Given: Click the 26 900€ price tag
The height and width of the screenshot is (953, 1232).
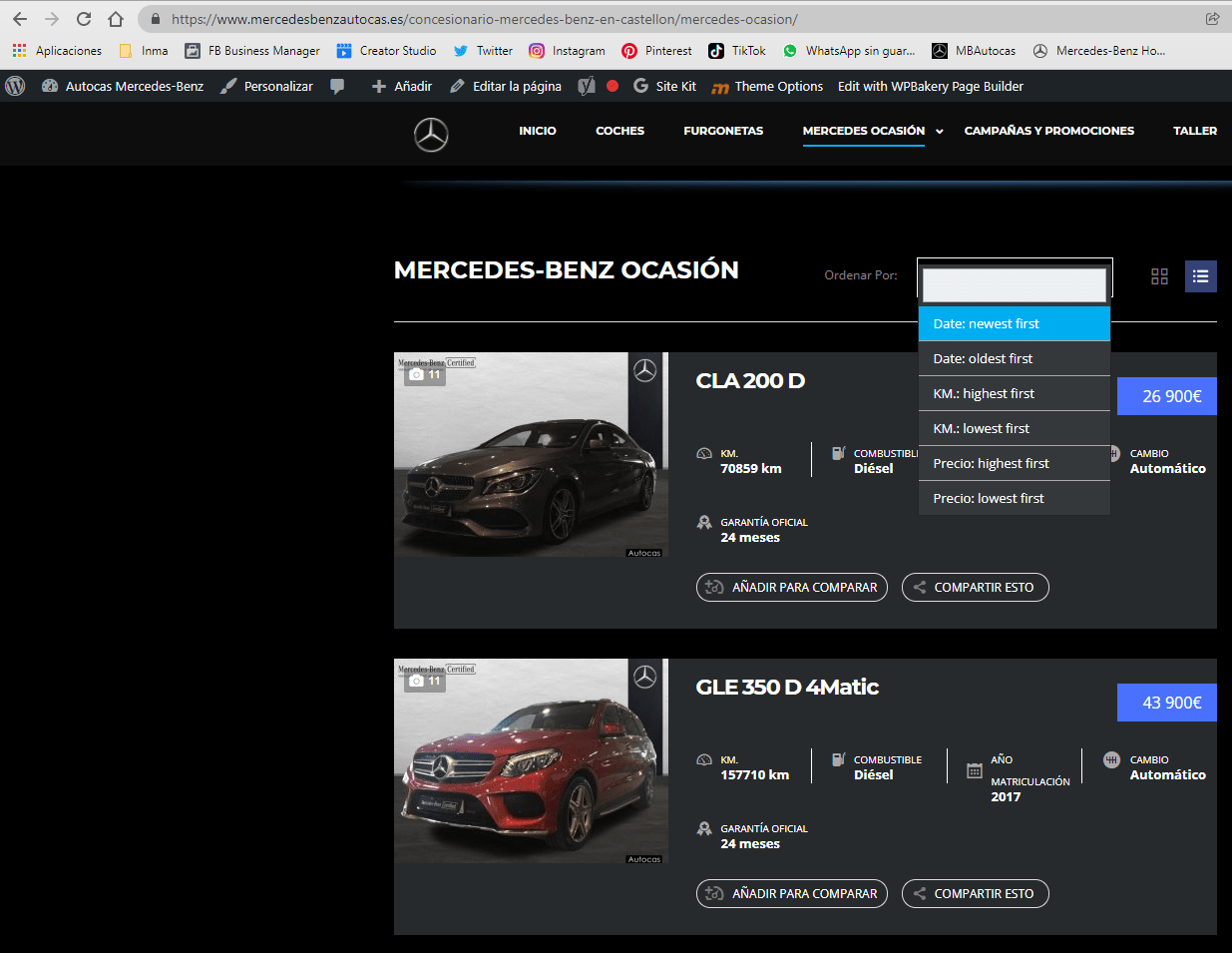Looking at the screenshot, I should pos(1167,396).
